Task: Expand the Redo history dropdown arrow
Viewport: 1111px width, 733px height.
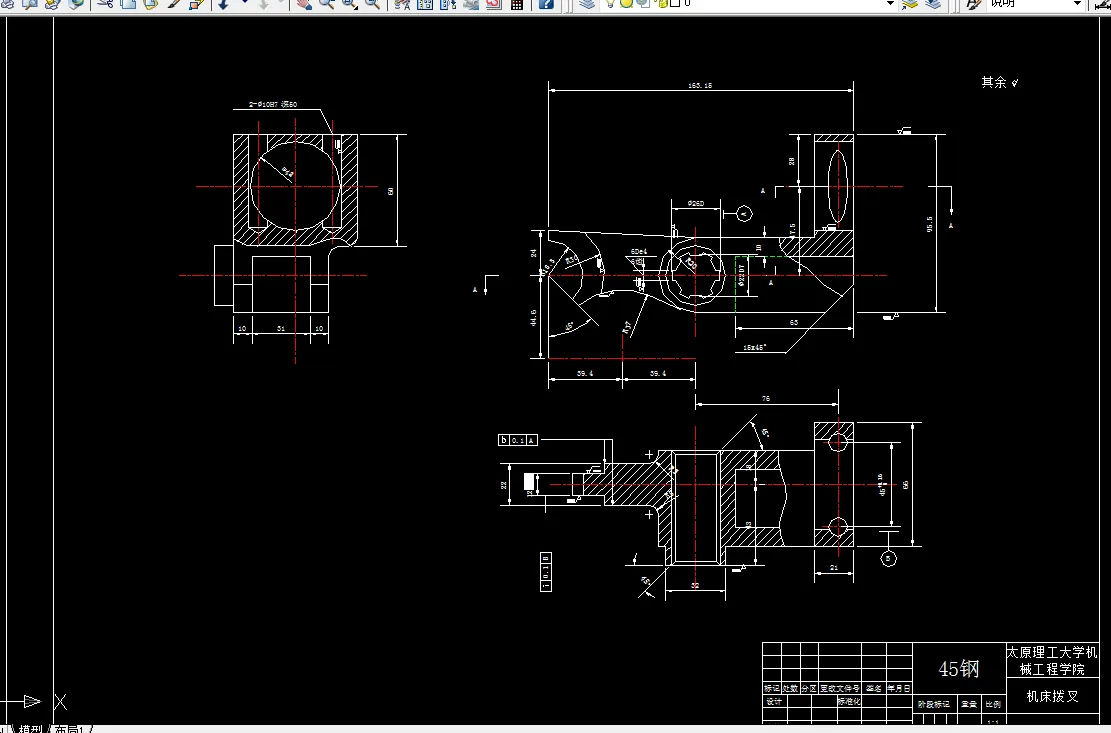Action: 282,3
